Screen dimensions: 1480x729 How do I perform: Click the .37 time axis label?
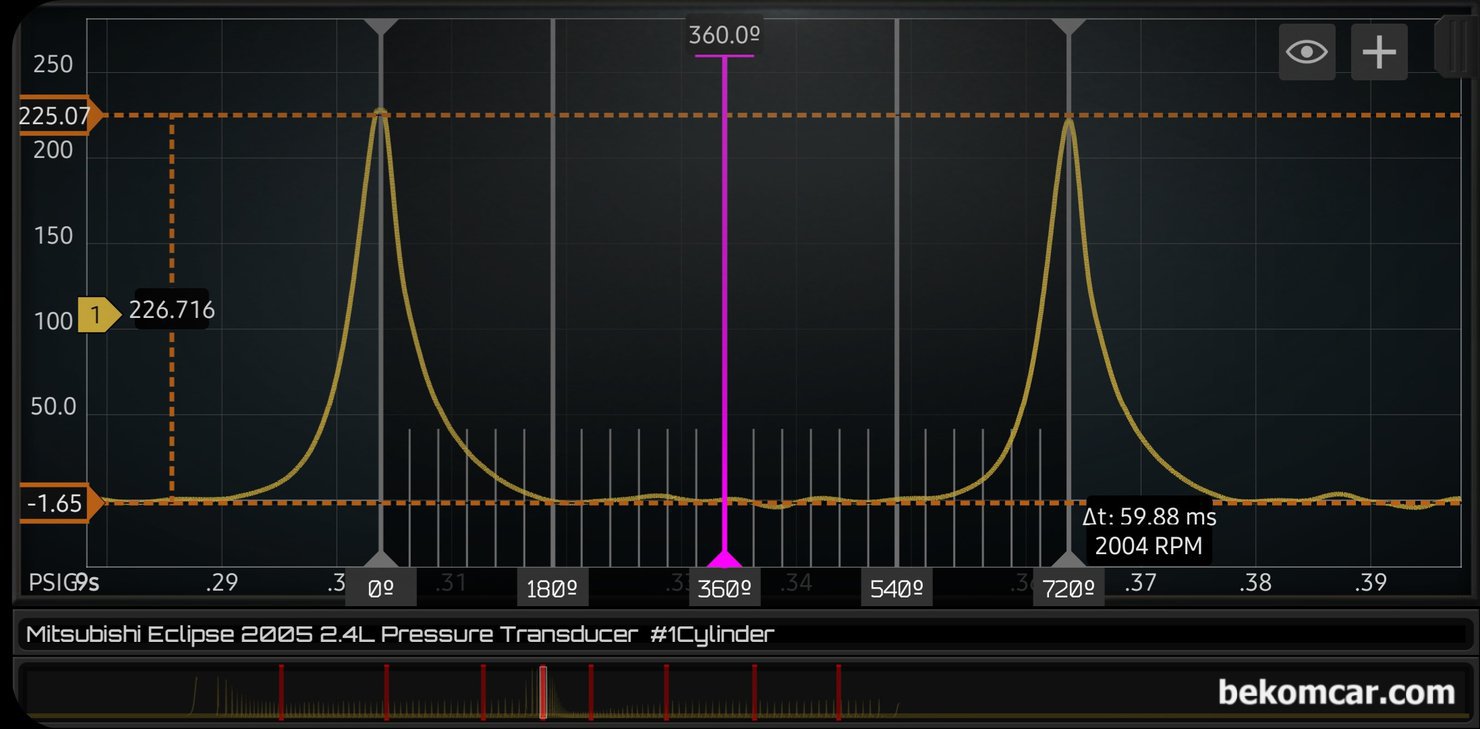coord(1139,583)
